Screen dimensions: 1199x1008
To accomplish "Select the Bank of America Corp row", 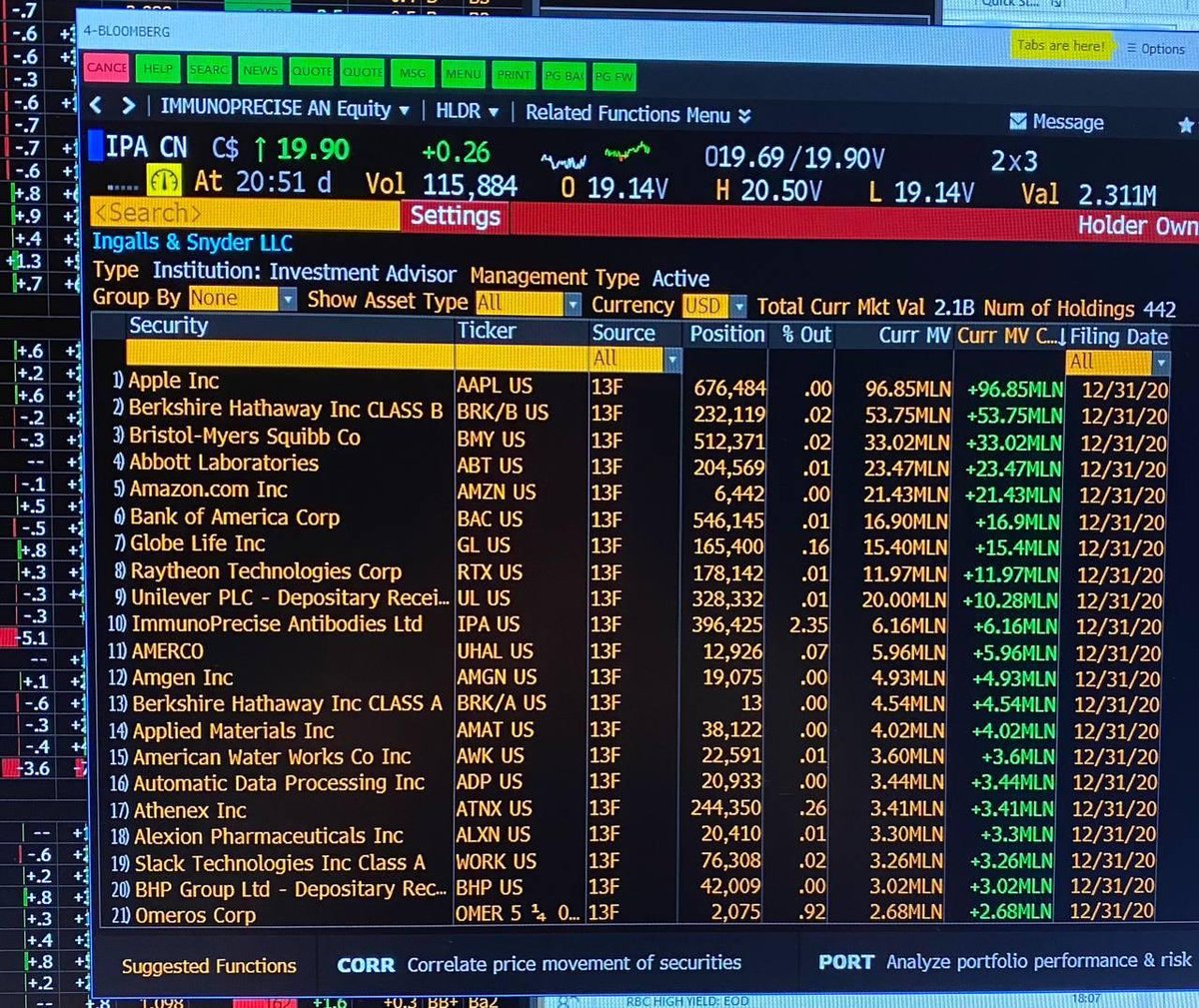I will coord(639,518).
